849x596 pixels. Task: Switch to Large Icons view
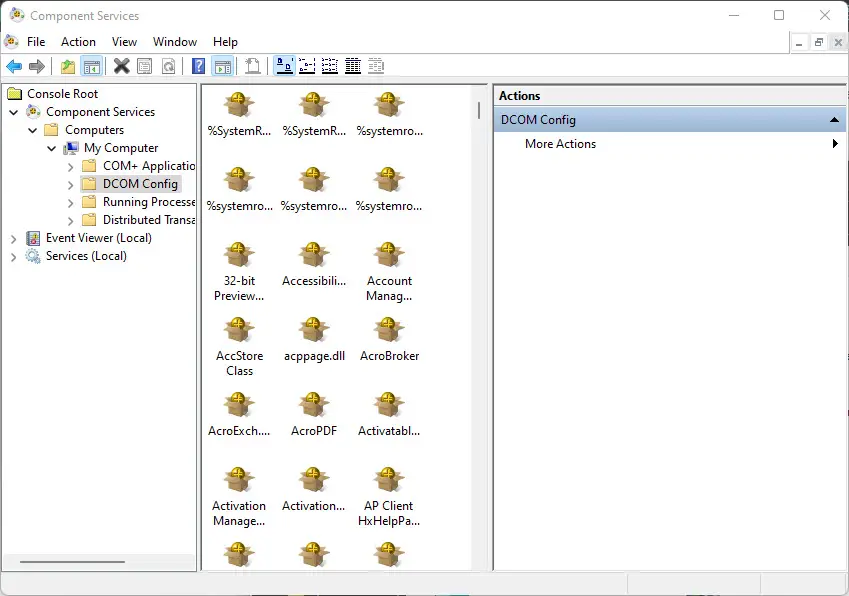point(284,67)
